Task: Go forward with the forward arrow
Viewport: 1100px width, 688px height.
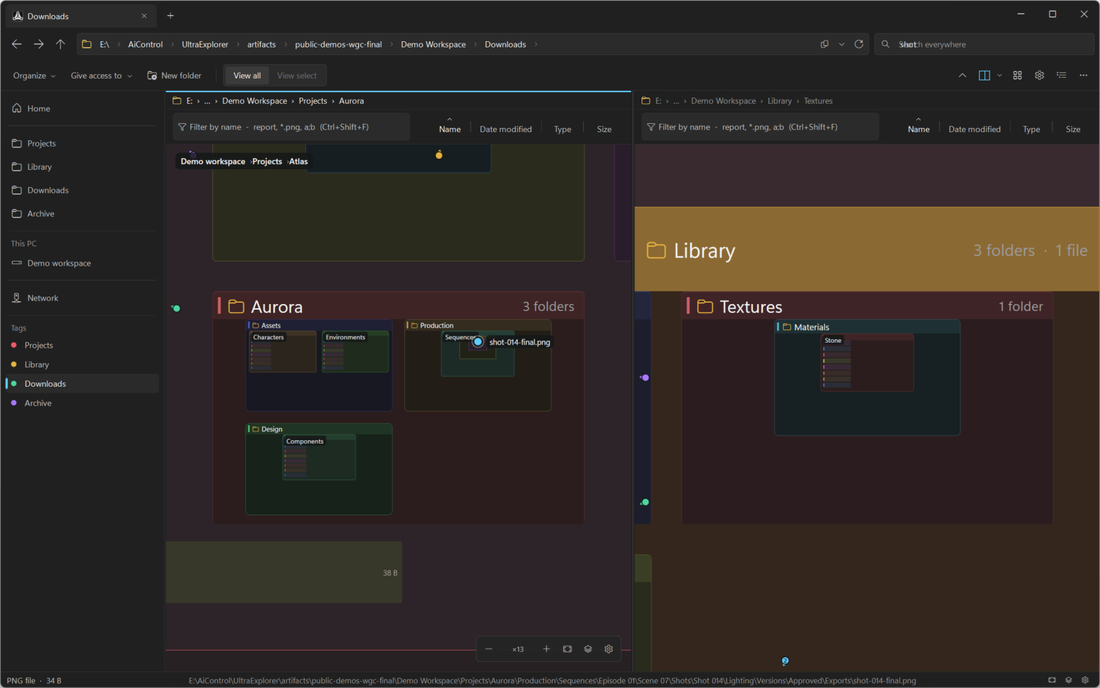Action: (x=39, y=44)
